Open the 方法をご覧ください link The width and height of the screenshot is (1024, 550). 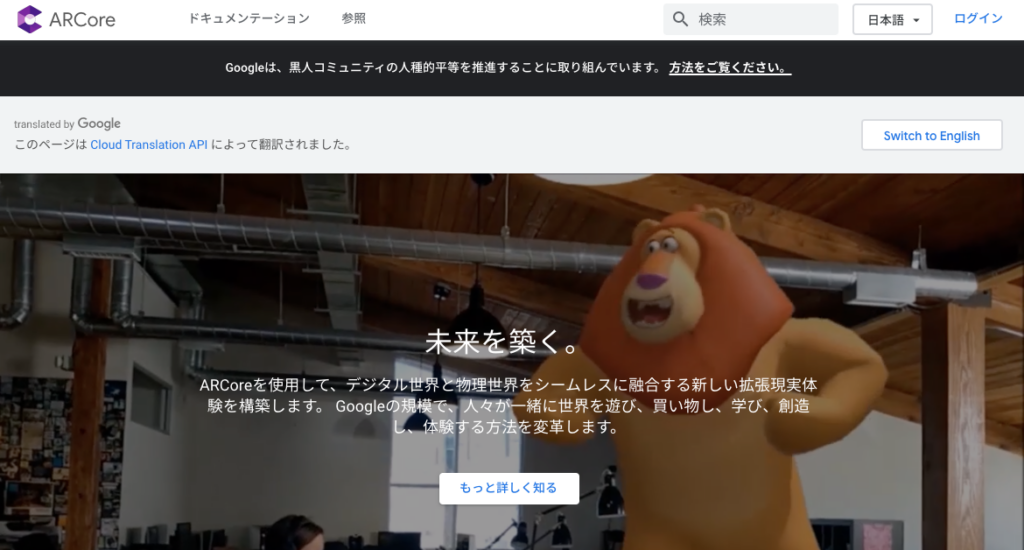[729, 67]
